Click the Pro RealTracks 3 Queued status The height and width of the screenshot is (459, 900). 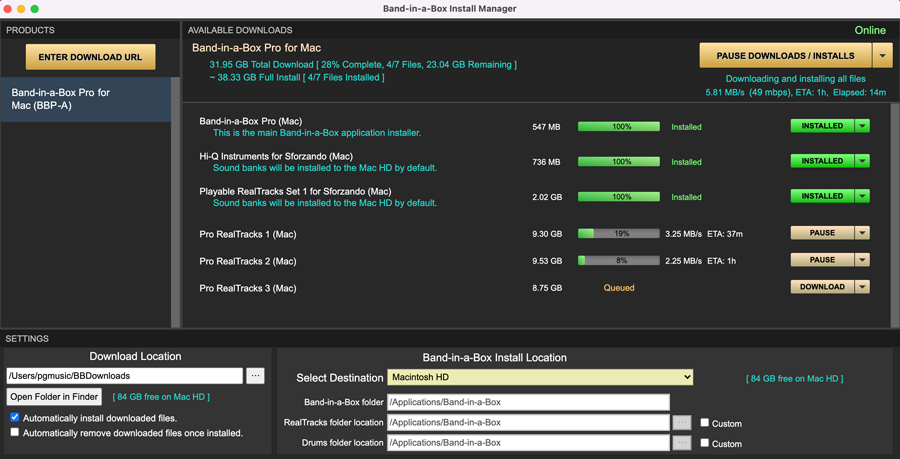[x=619, y=288]
